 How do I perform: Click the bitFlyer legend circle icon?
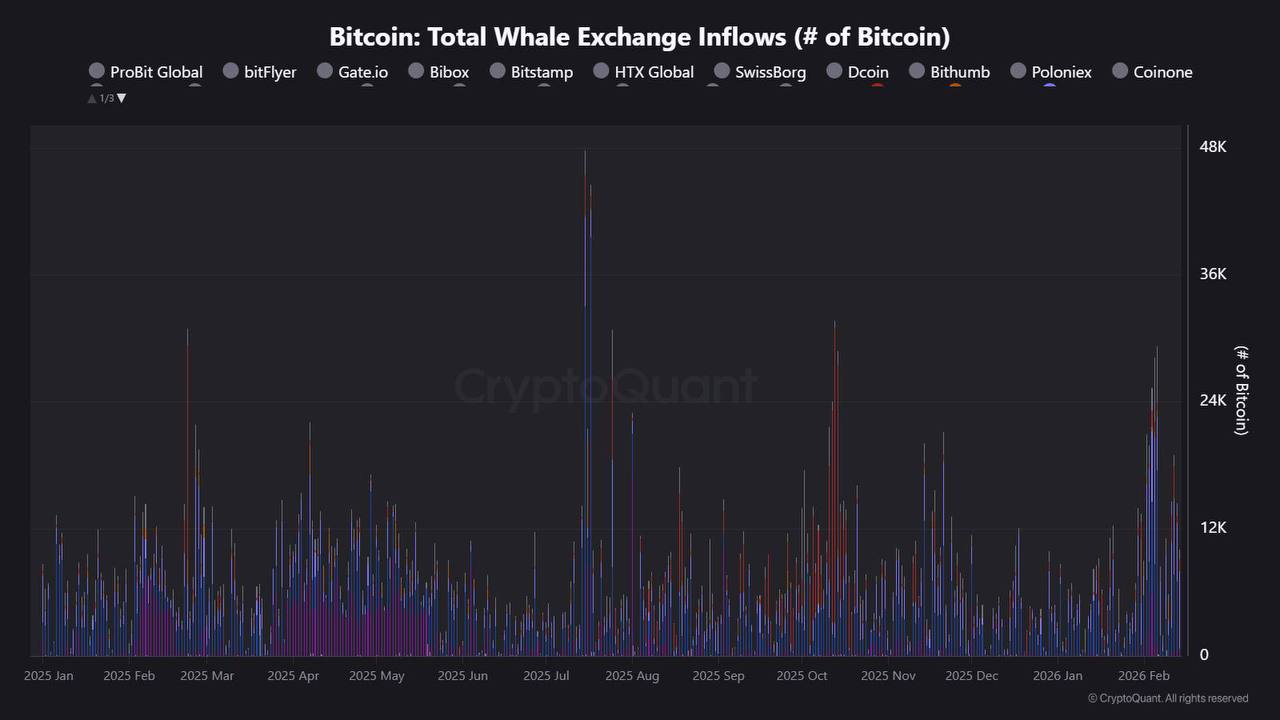(x=230, y=71)
